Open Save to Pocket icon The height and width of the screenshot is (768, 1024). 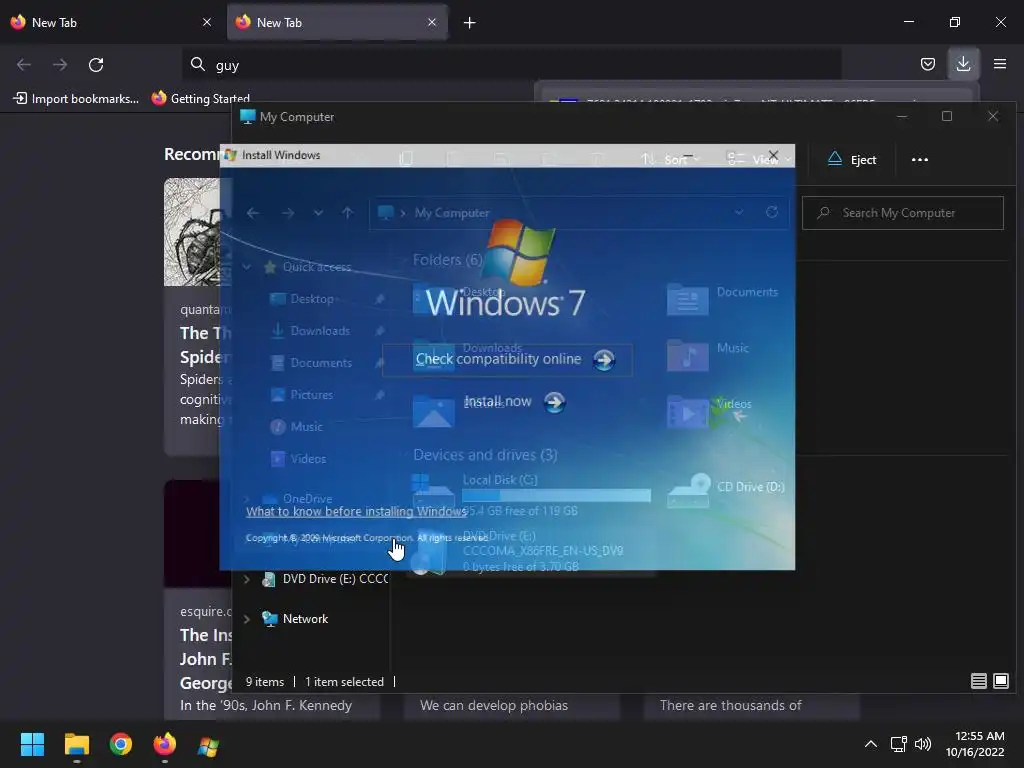(x=927, y=64)
